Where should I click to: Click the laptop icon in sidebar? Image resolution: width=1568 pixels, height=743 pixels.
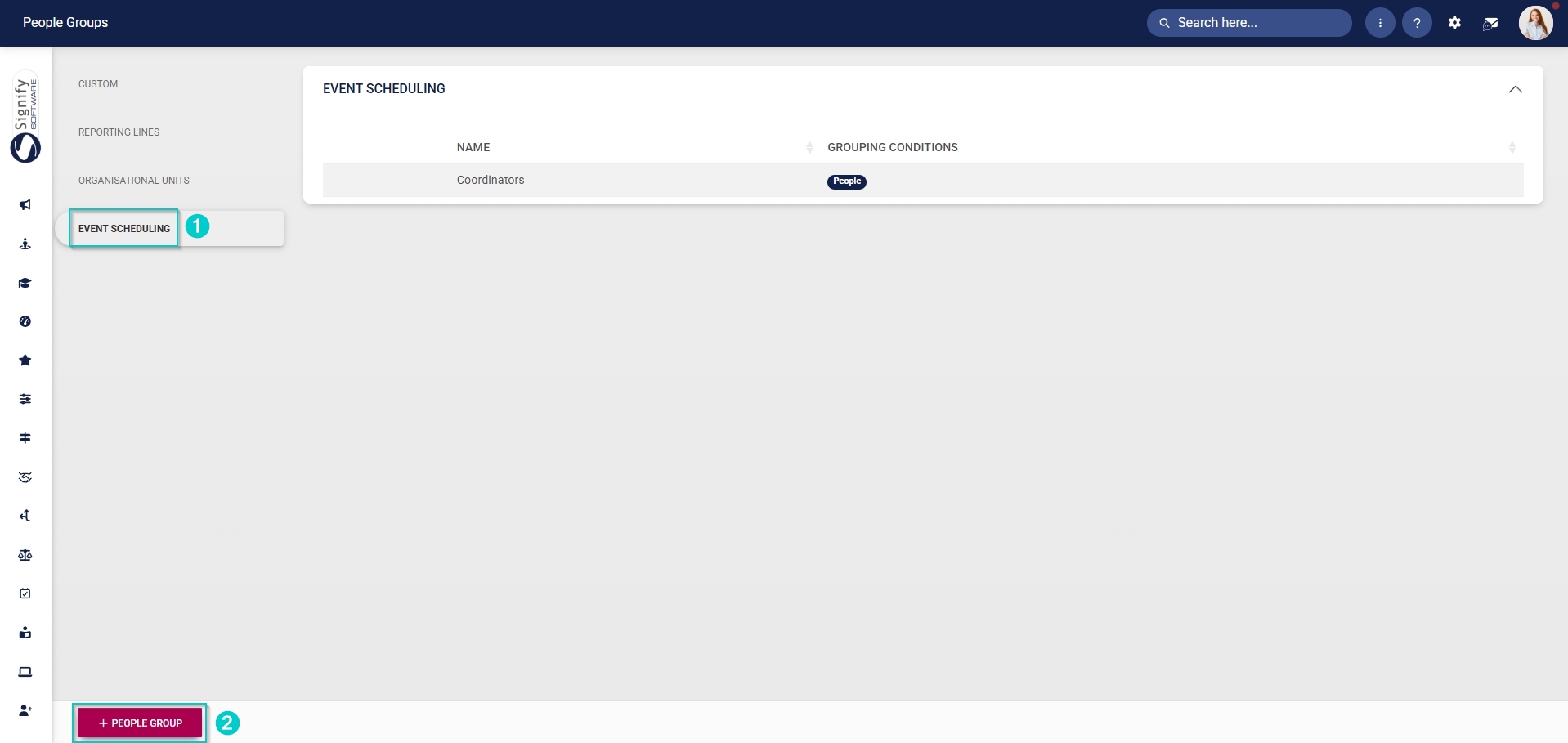(x=25, y=672)
